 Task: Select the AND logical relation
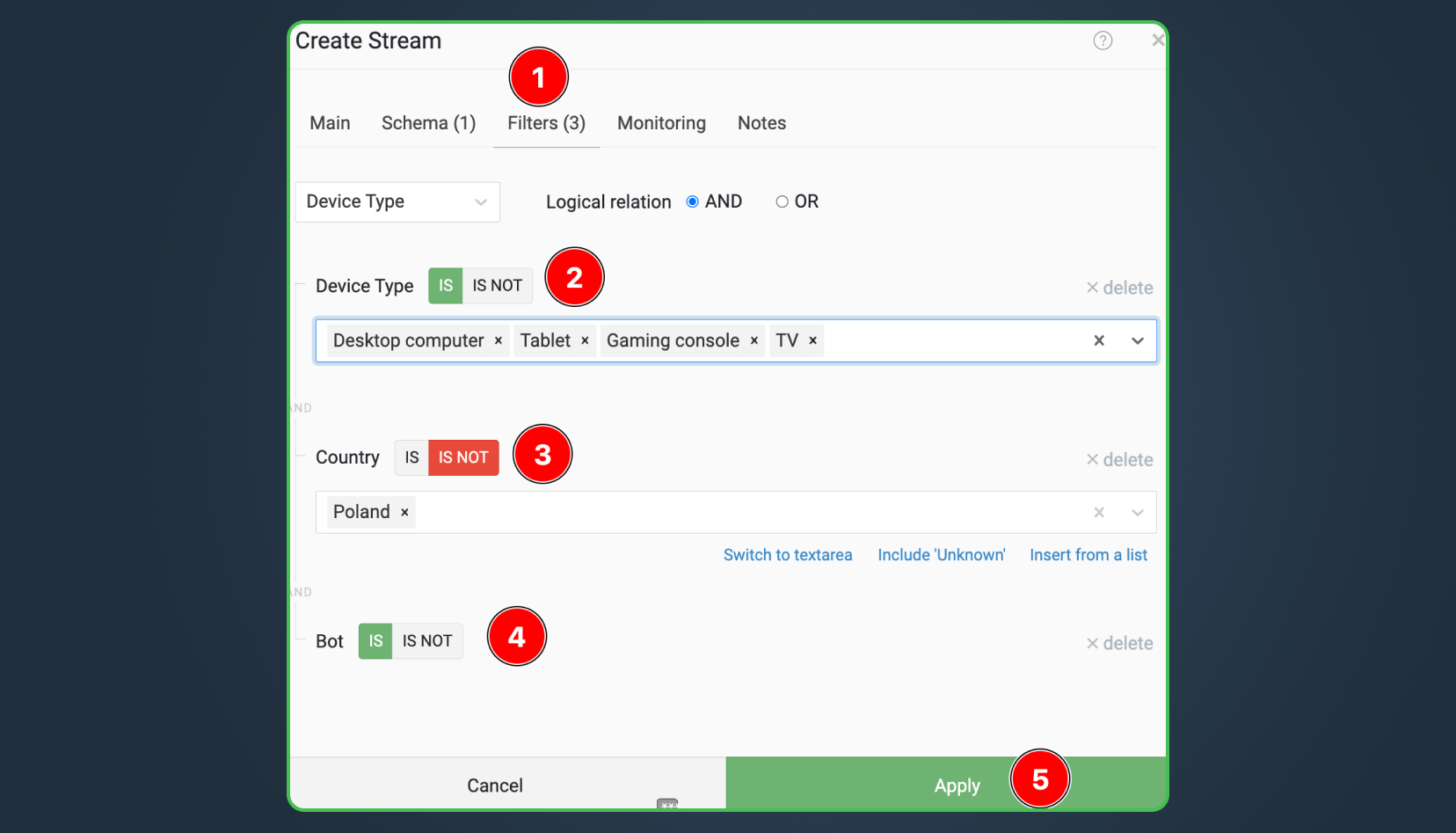pyautogui.click(x=693, y=201)
